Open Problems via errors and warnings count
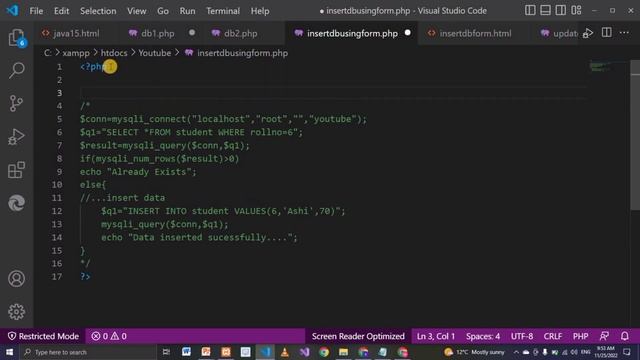 109,336
